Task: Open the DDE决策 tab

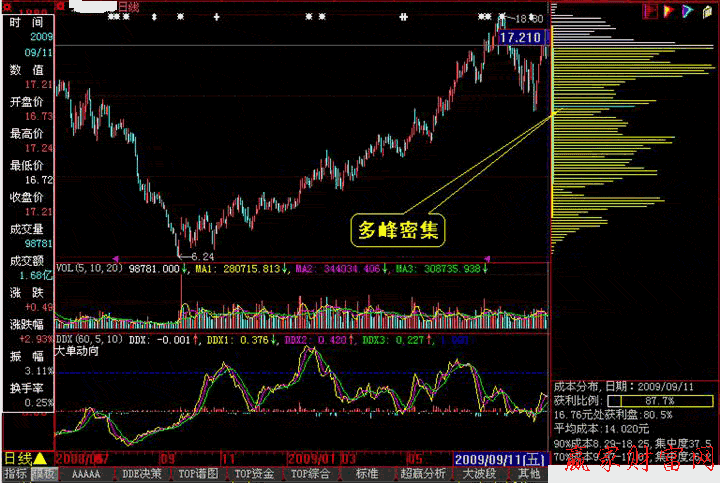Action: pos(142,473)
